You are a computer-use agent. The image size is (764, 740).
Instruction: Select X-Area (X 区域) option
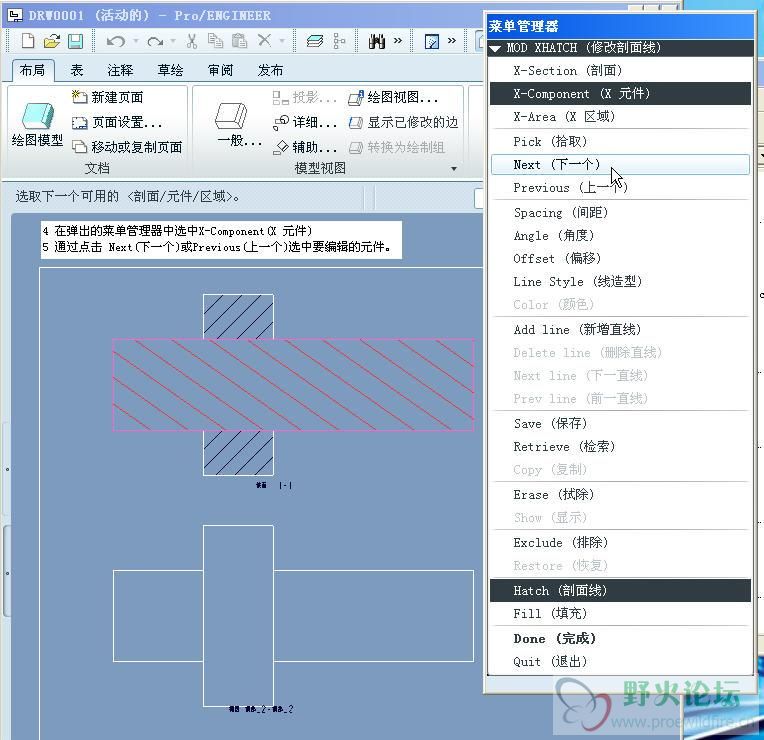tap(620, 117)
